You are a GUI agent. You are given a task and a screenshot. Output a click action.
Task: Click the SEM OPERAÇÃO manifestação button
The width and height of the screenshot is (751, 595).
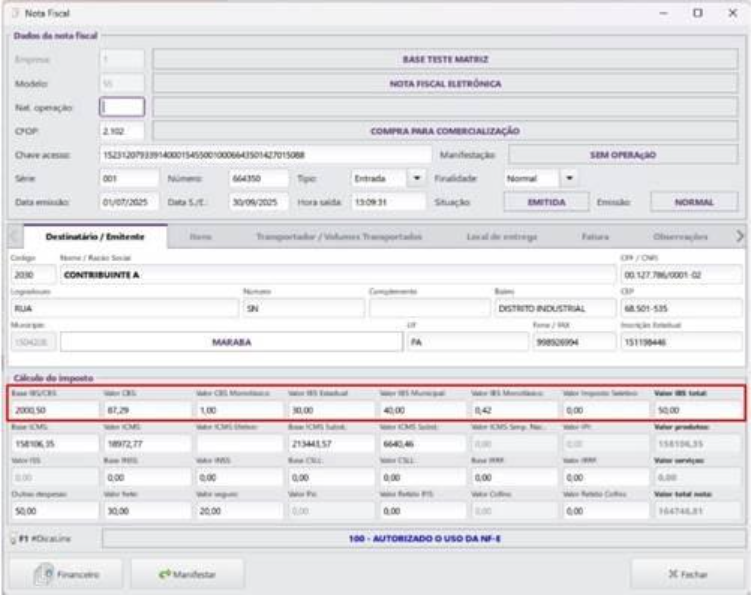(x=623, y=155)
